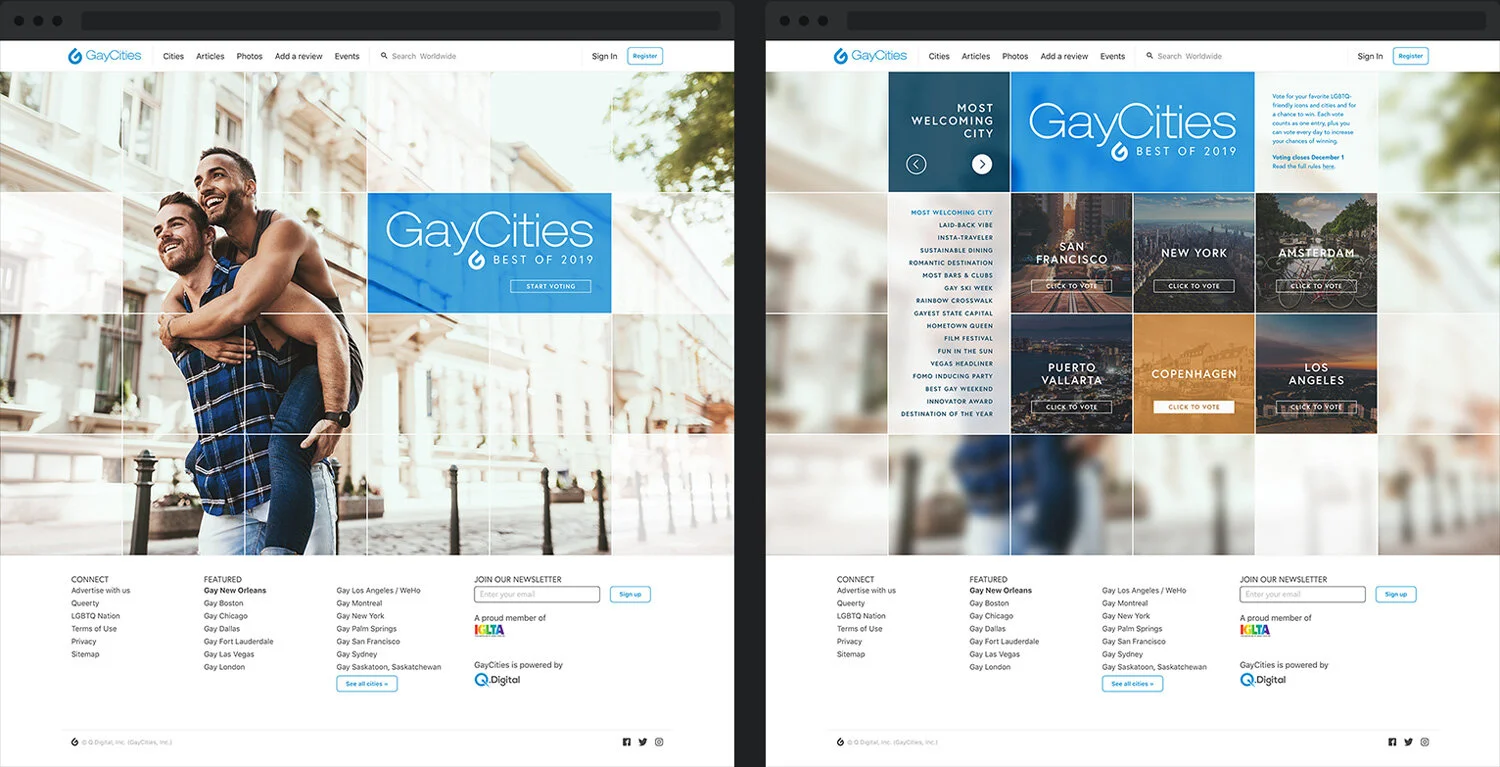Click next category arrow in right window
The image size is (1500, 767).
click(x=982, y=164)
